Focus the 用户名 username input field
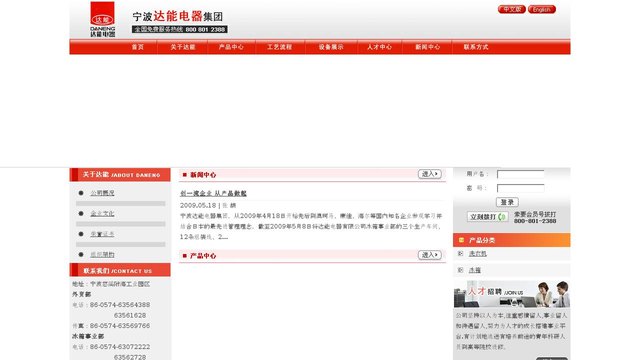 (x=520, y=174)
